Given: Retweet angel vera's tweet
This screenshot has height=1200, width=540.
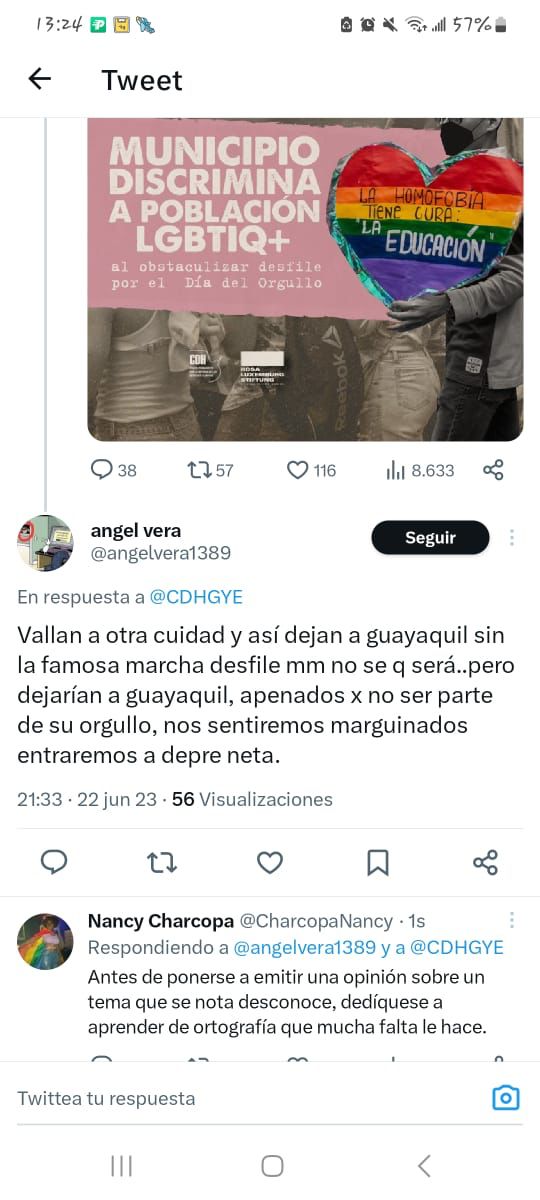Looking at the screenshot, I should point(162,862).
